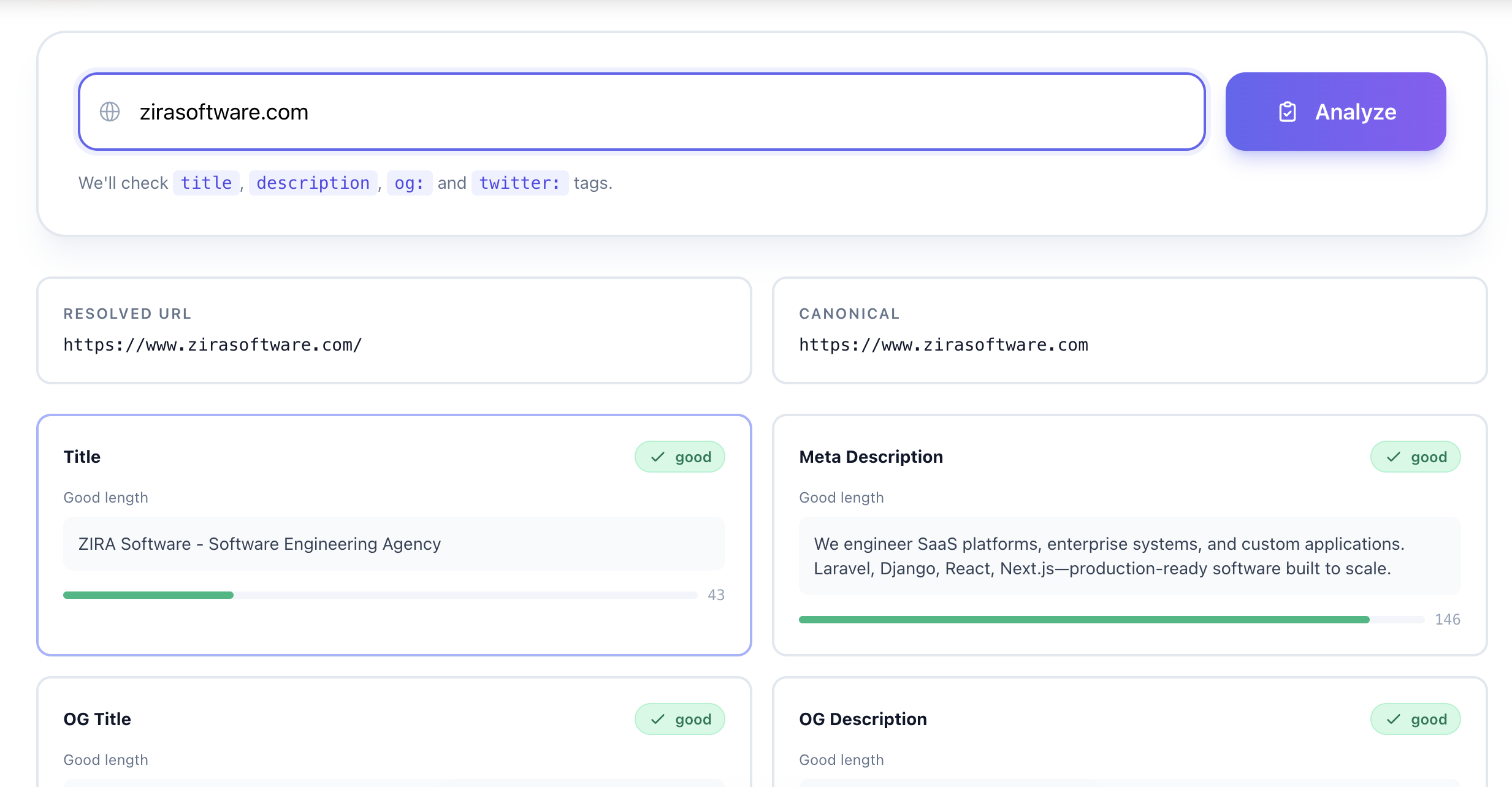Select the 'title' tag chip
This screenshot has height=787, width=1512.
(206, 182)
